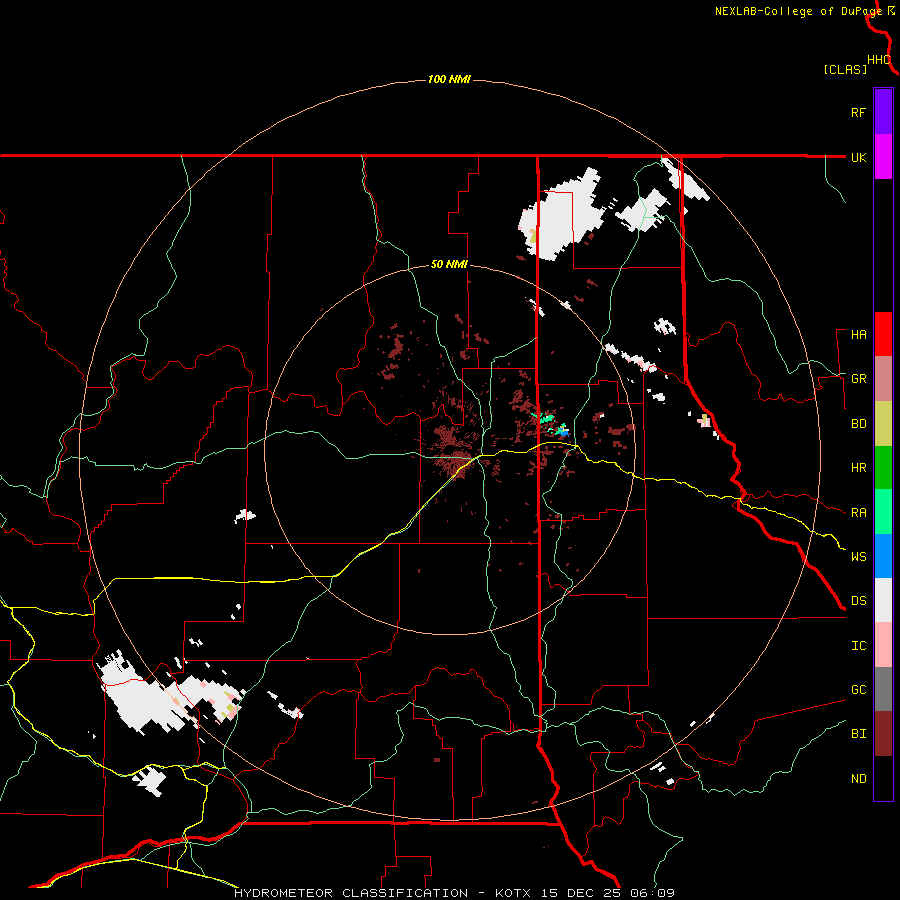Click the 100 NMI range ring label
900x900 pixels.
point(449,79)
